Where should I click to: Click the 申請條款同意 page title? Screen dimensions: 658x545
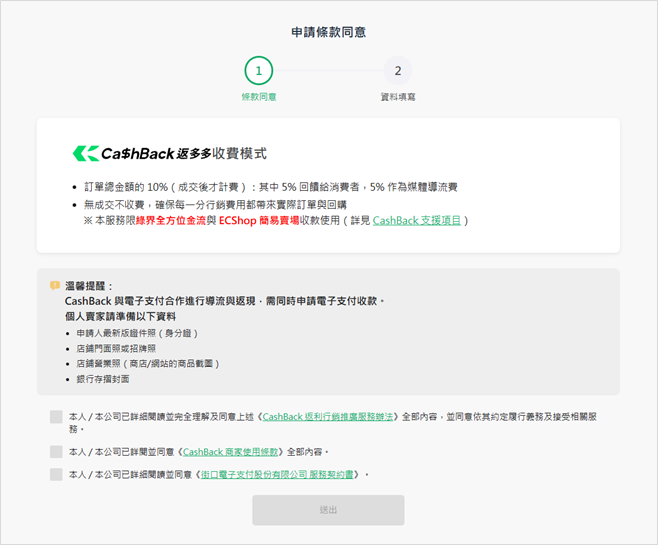[328, 32]
